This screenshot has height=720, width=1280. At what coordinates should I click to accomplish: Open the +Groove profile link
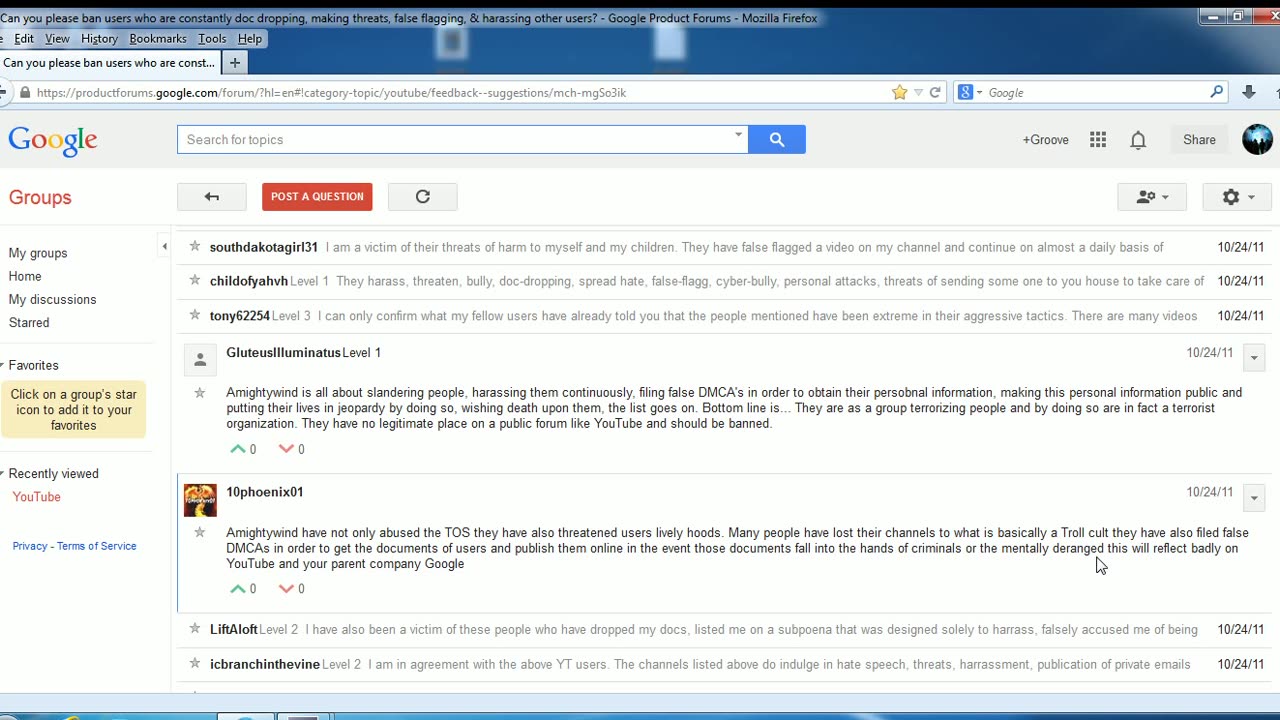(1045, 140)
